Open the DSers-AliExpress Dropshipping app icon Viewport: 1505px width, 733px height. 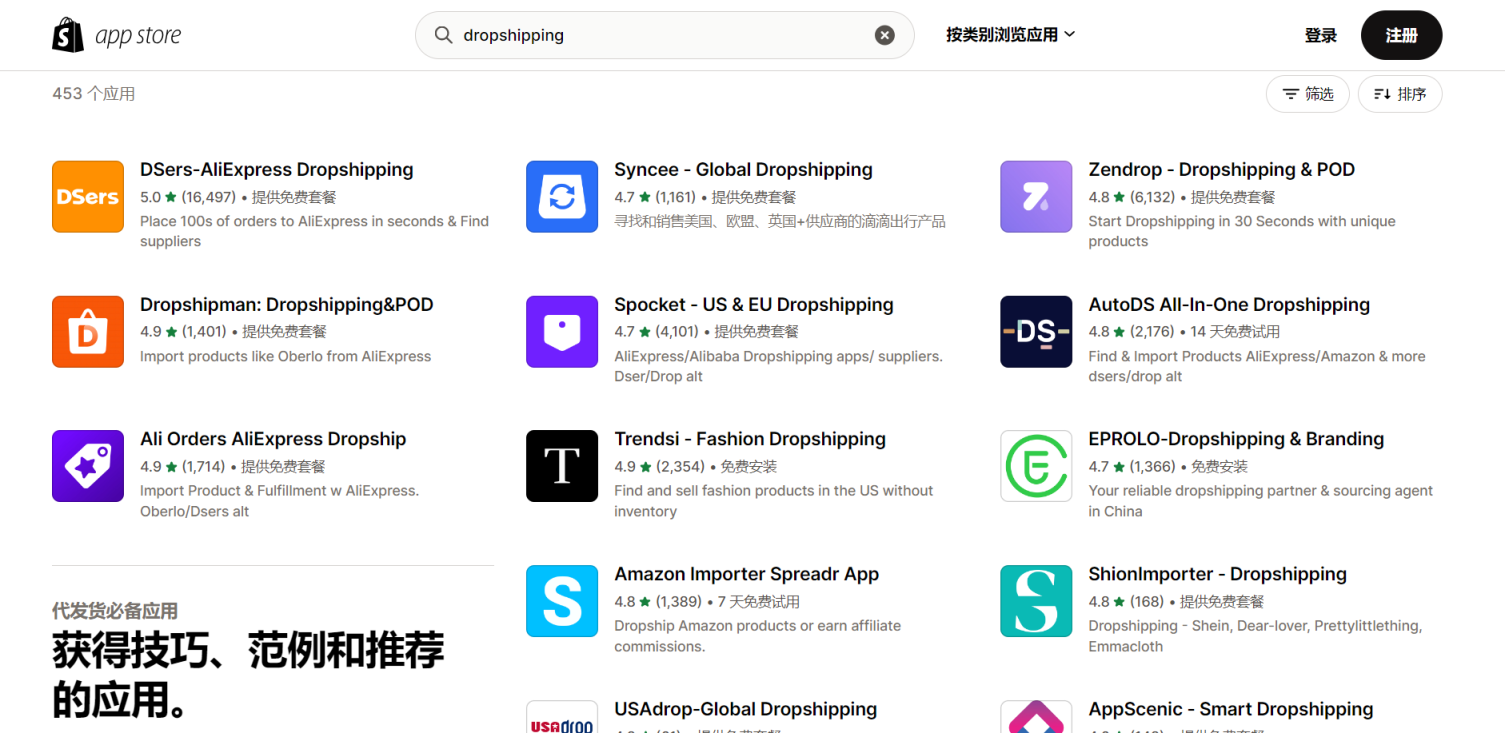coord(87,196)
